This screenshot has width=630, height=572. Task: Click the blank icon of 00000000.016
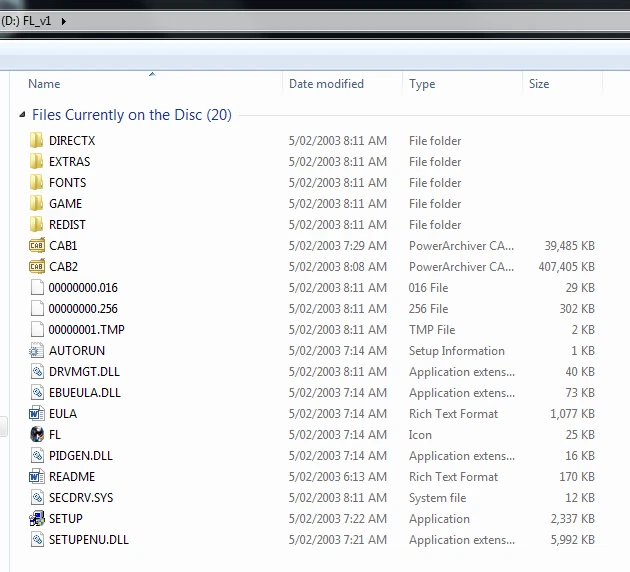point(37,288)
